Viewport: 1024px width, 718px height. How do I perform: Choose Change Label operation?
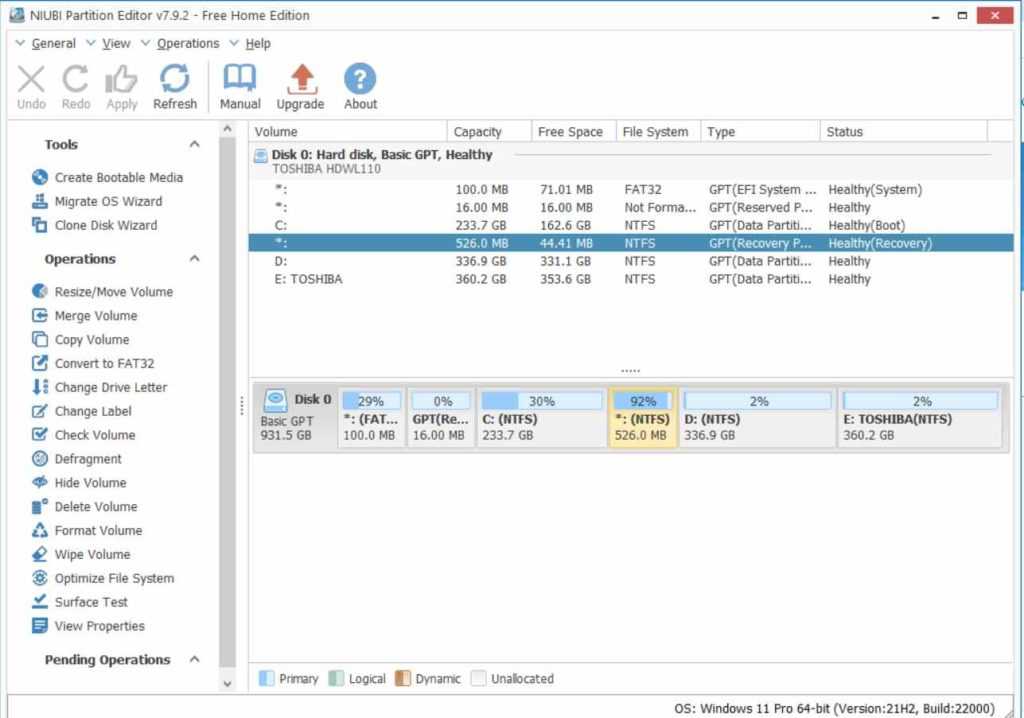(x=82, y=411)
